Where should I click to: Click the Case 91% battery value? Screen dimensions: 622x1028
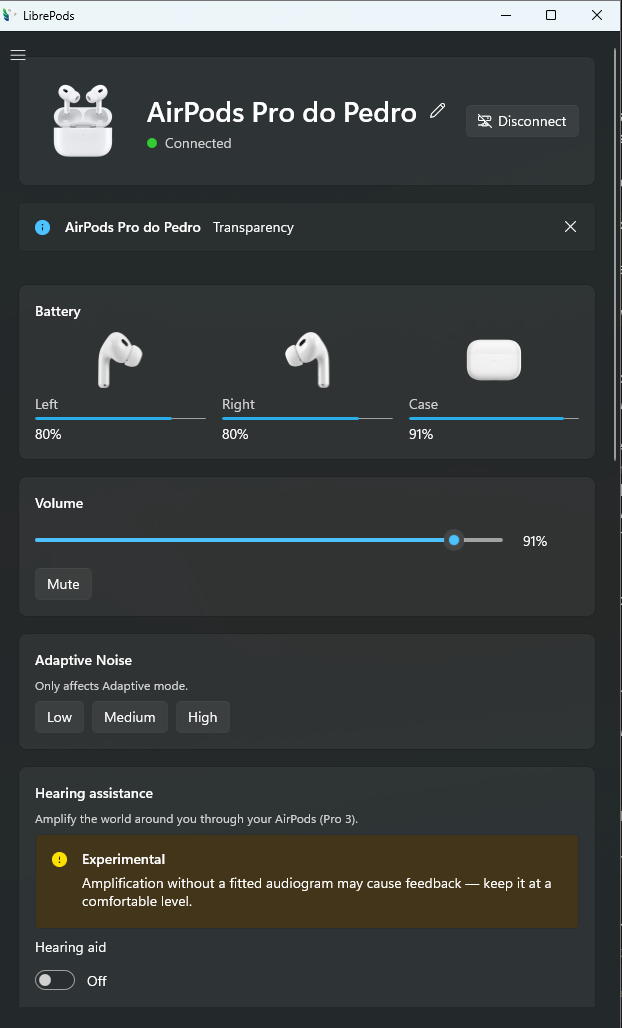421,434
